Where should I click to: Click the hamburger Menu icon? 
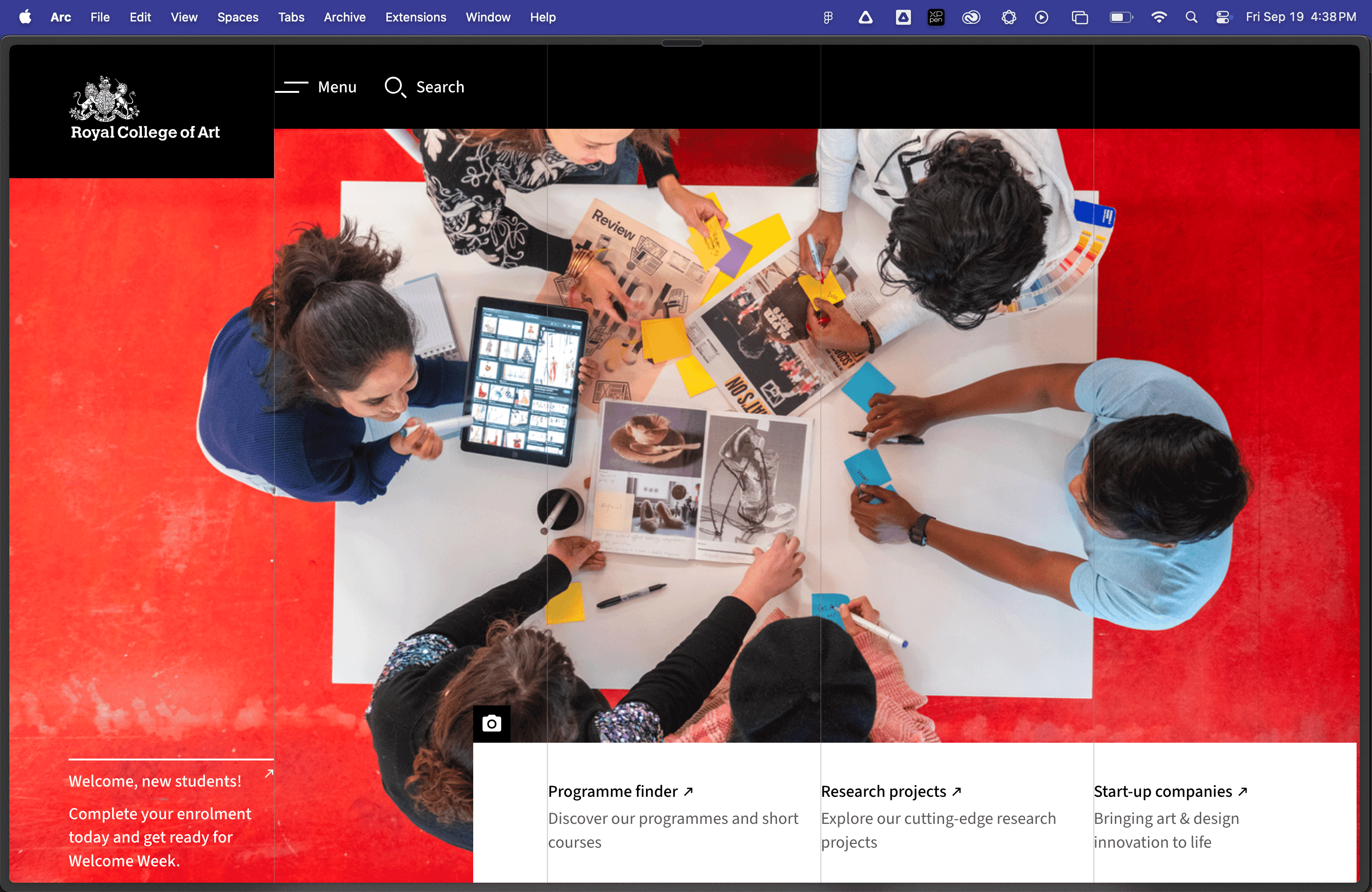[x=292, y=87]
